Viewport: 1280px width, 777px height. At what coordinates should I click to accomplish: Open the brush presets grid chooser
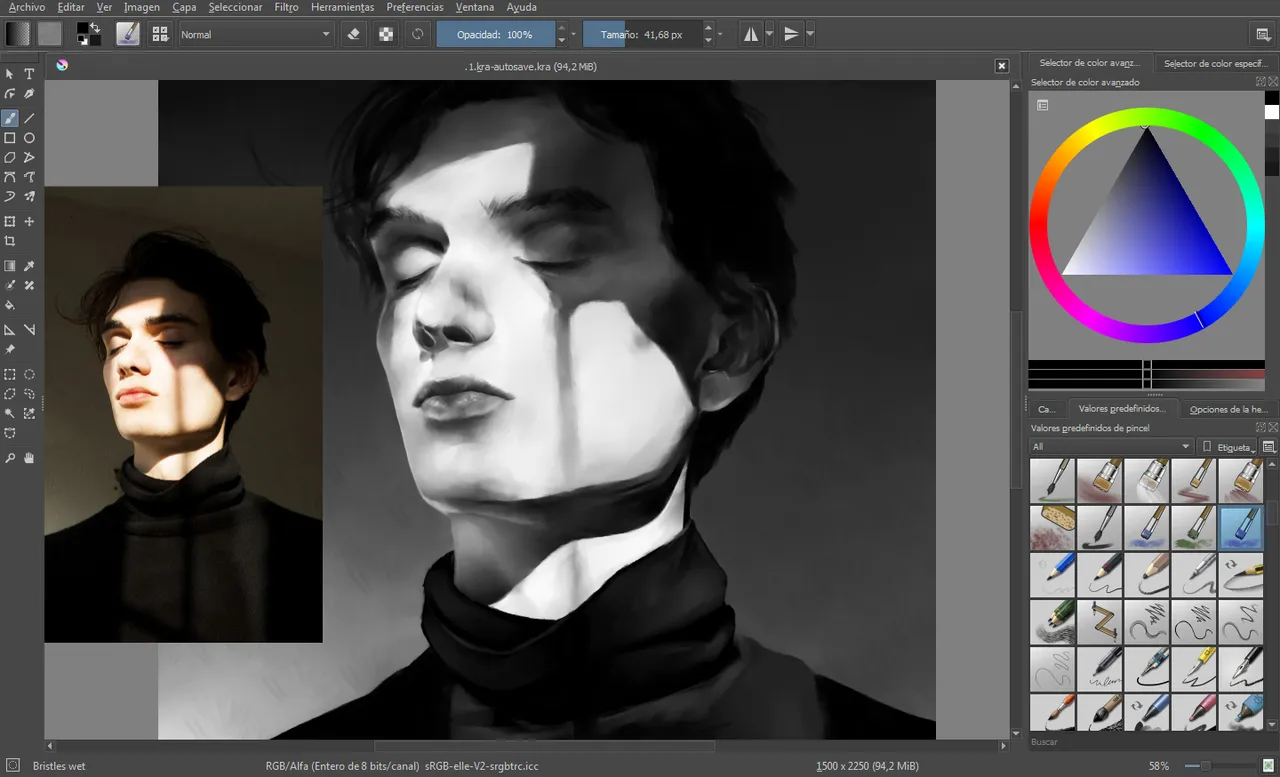coord(160,34)
